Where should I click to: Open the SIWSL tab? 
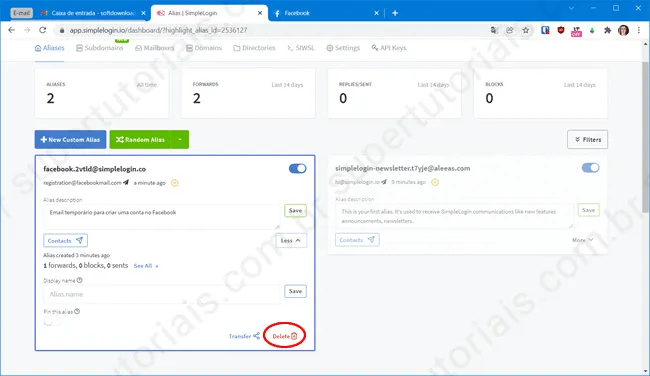pyautogui.click(x=301, y=48)
